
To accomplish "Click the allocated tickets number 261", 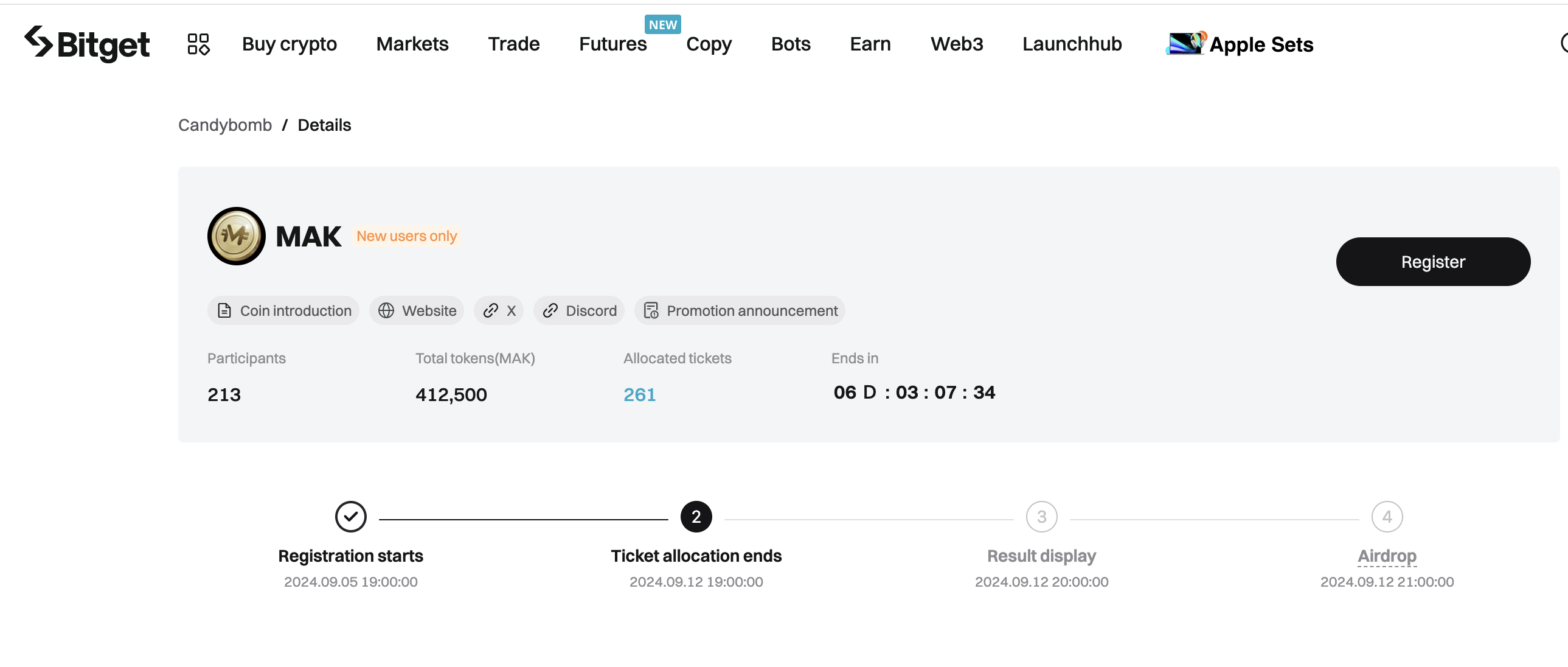I will [x=639, y=395].
